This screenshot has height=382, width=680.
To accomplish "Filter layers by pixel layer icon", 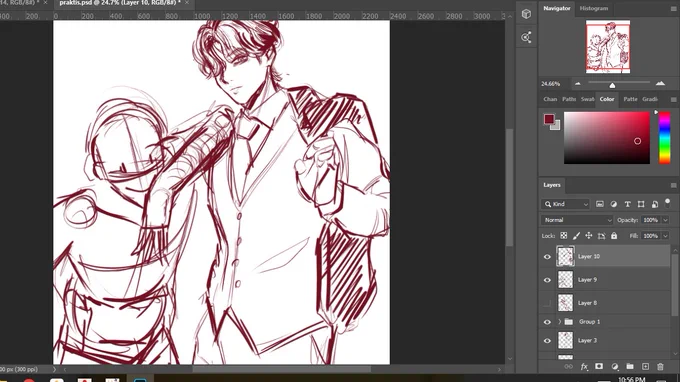I will 600,204.
